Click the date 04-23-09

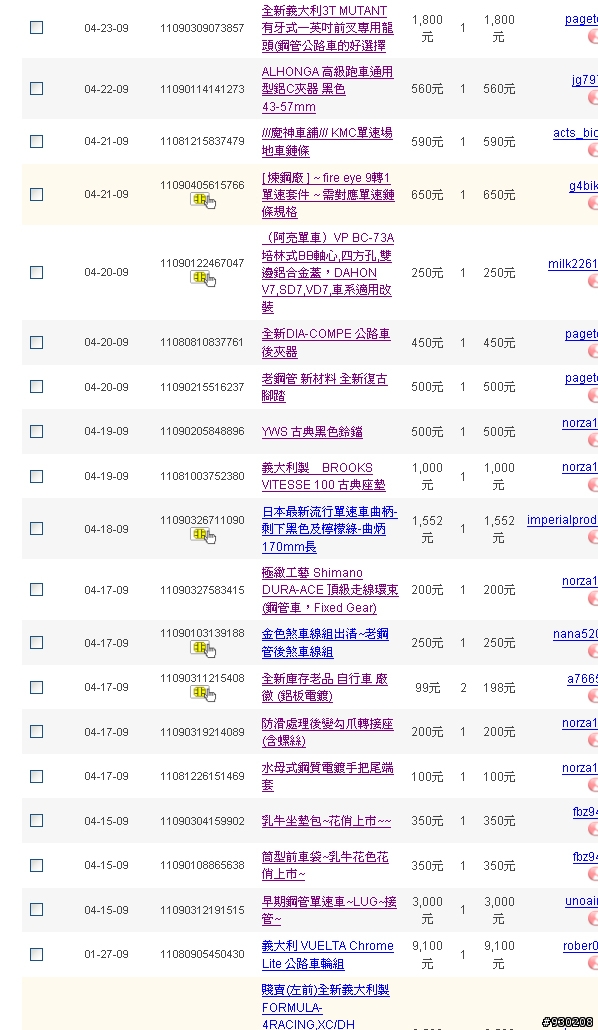tap(106, 28)
